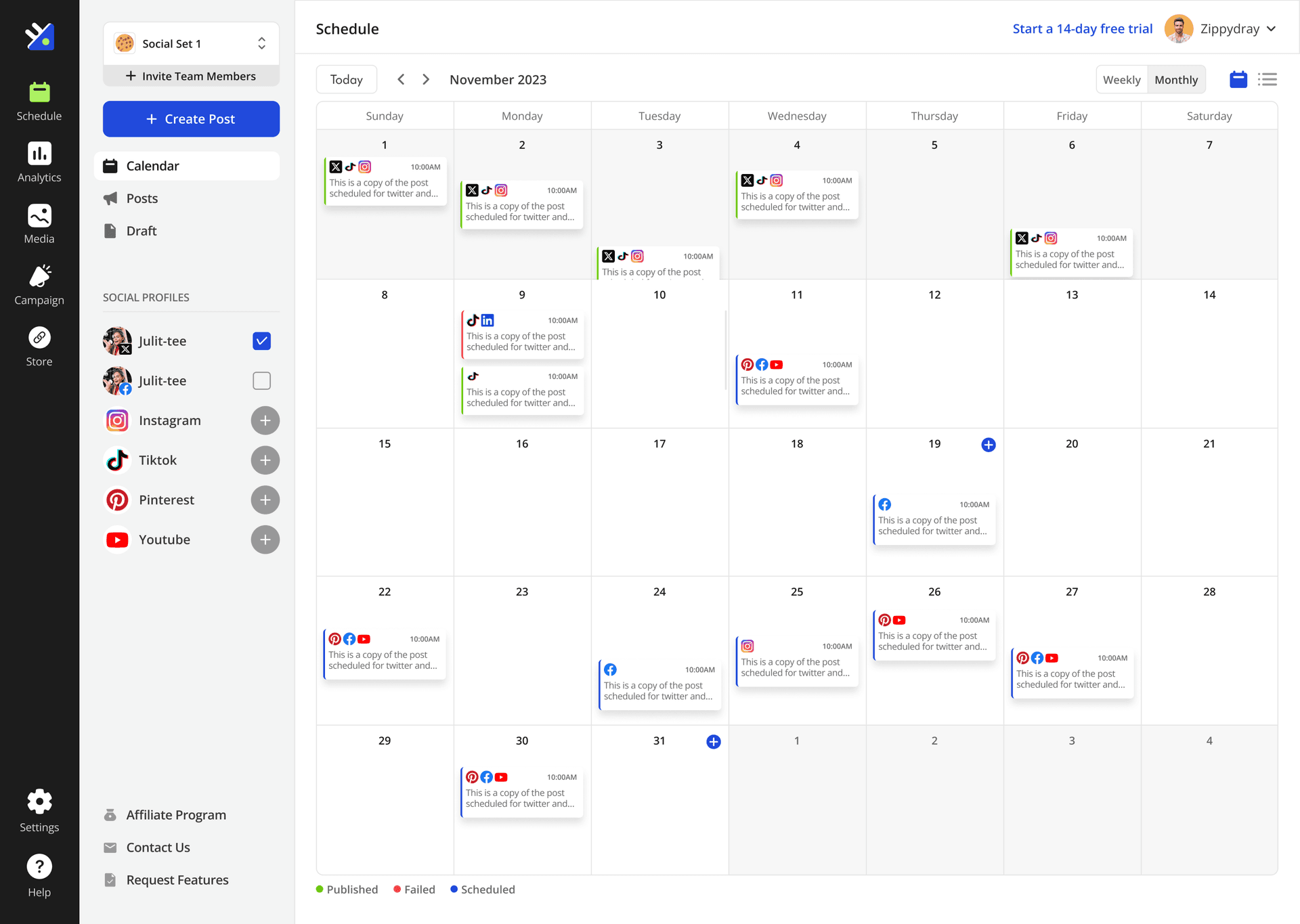Click the calendar view icon near Monthly toggle
Screen dimensions: 1300x924
(1238, 79)
